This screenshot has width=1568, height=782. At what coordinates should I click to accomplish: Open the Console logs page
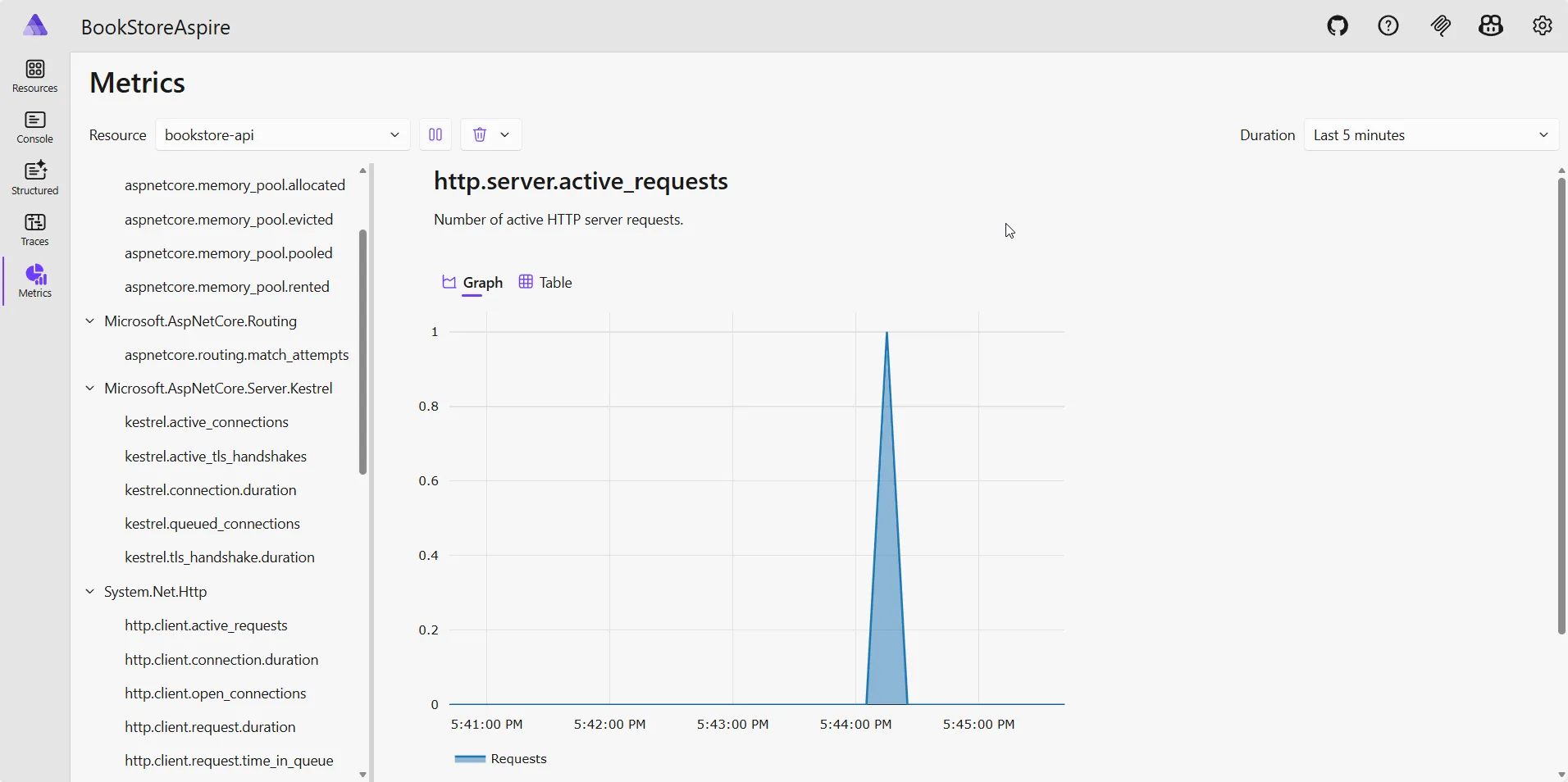point(34,127)
